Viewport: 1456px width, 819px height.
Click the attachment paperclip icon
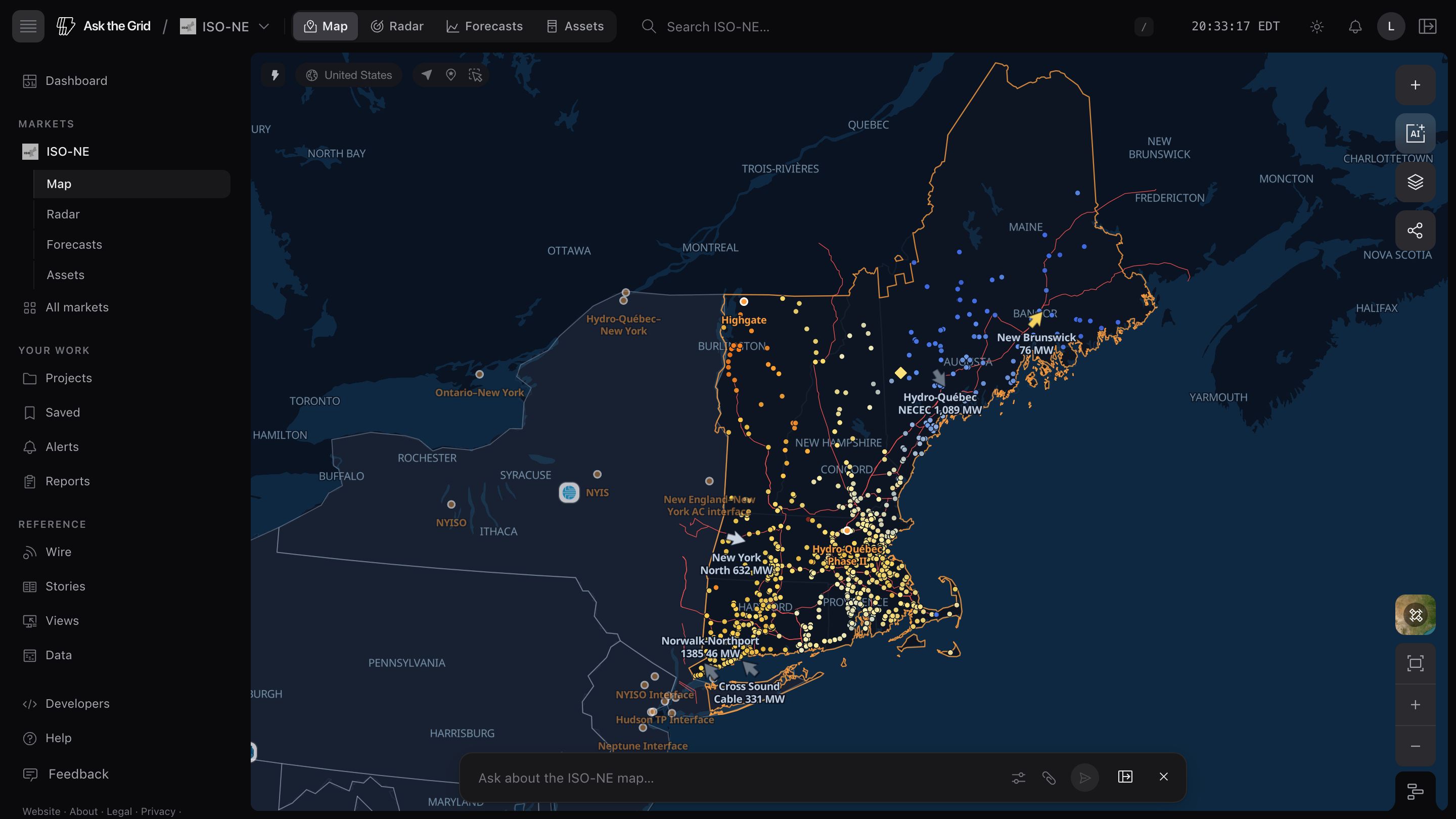(1049, 779)
